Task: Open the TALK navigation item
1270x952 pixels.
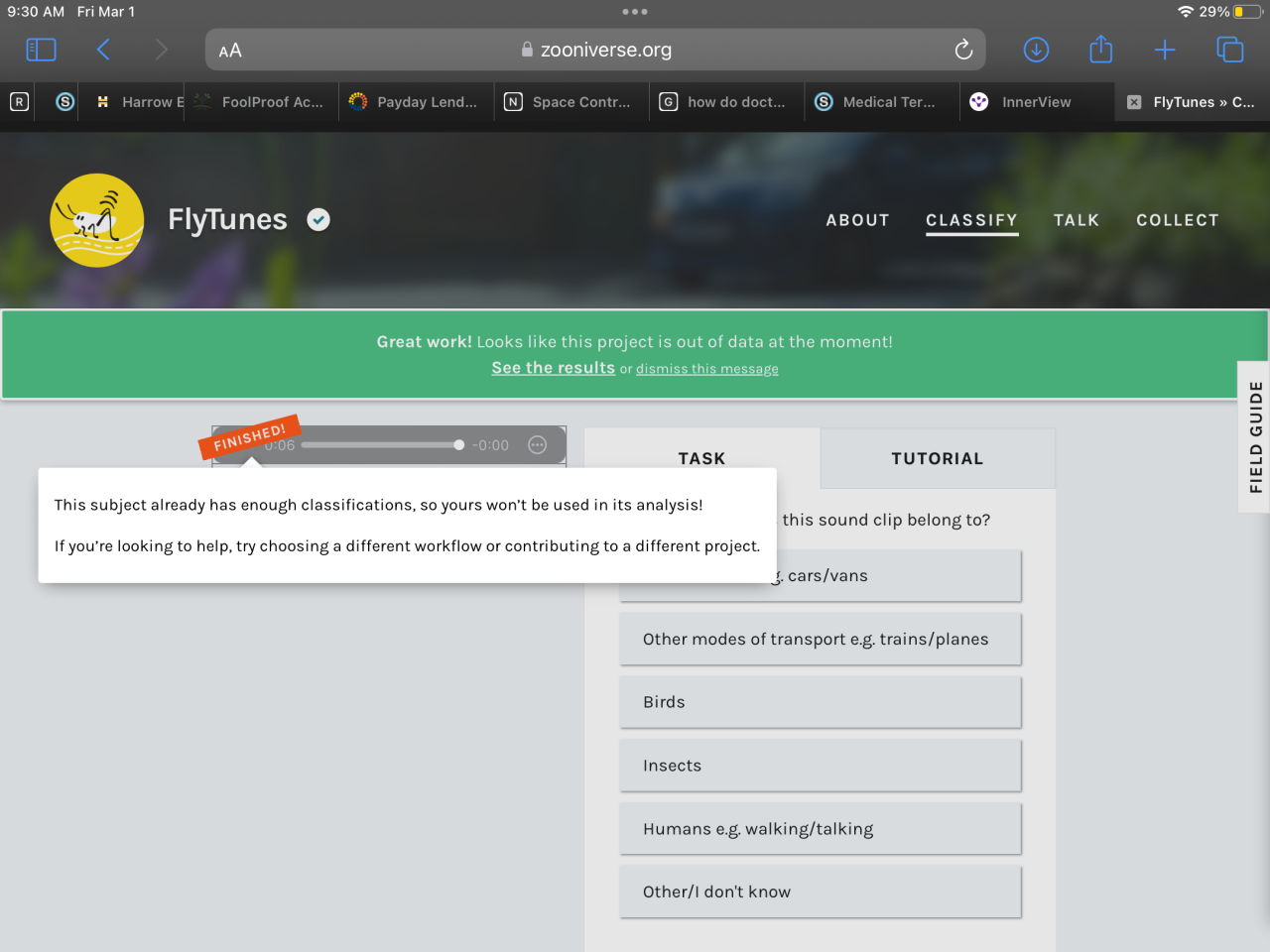Action: [1077, 220]
